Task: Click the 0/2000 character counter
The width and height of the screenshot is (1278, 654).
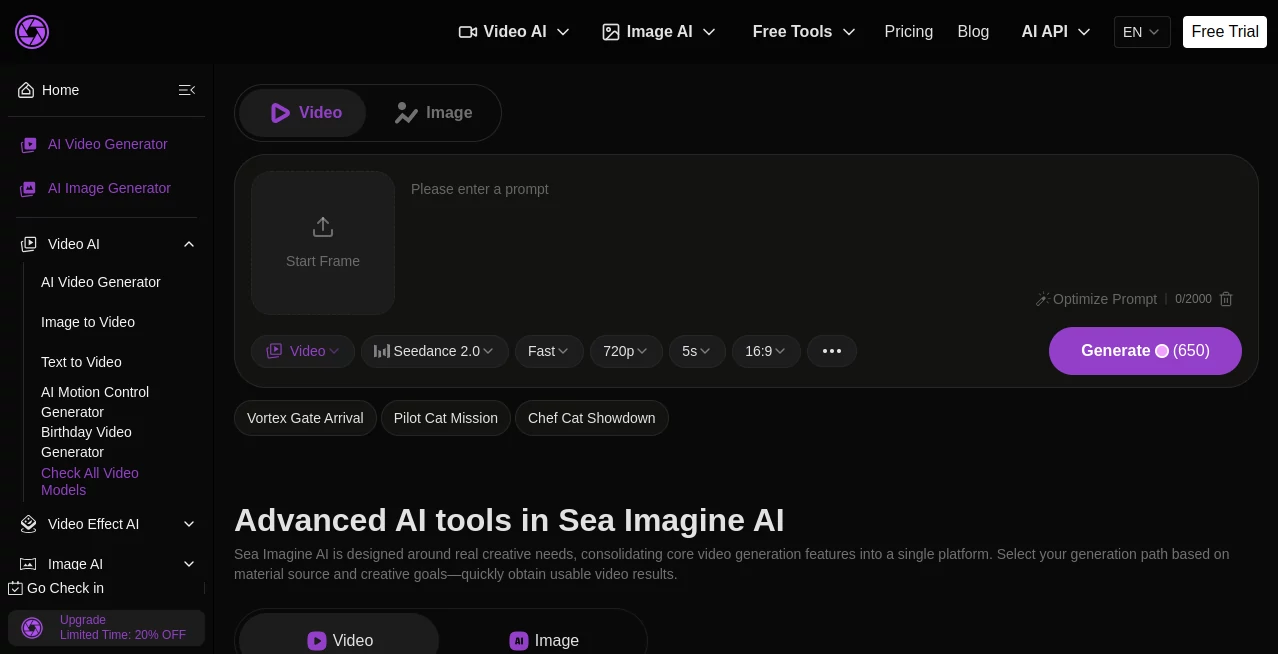Action: click(1193, 299)
